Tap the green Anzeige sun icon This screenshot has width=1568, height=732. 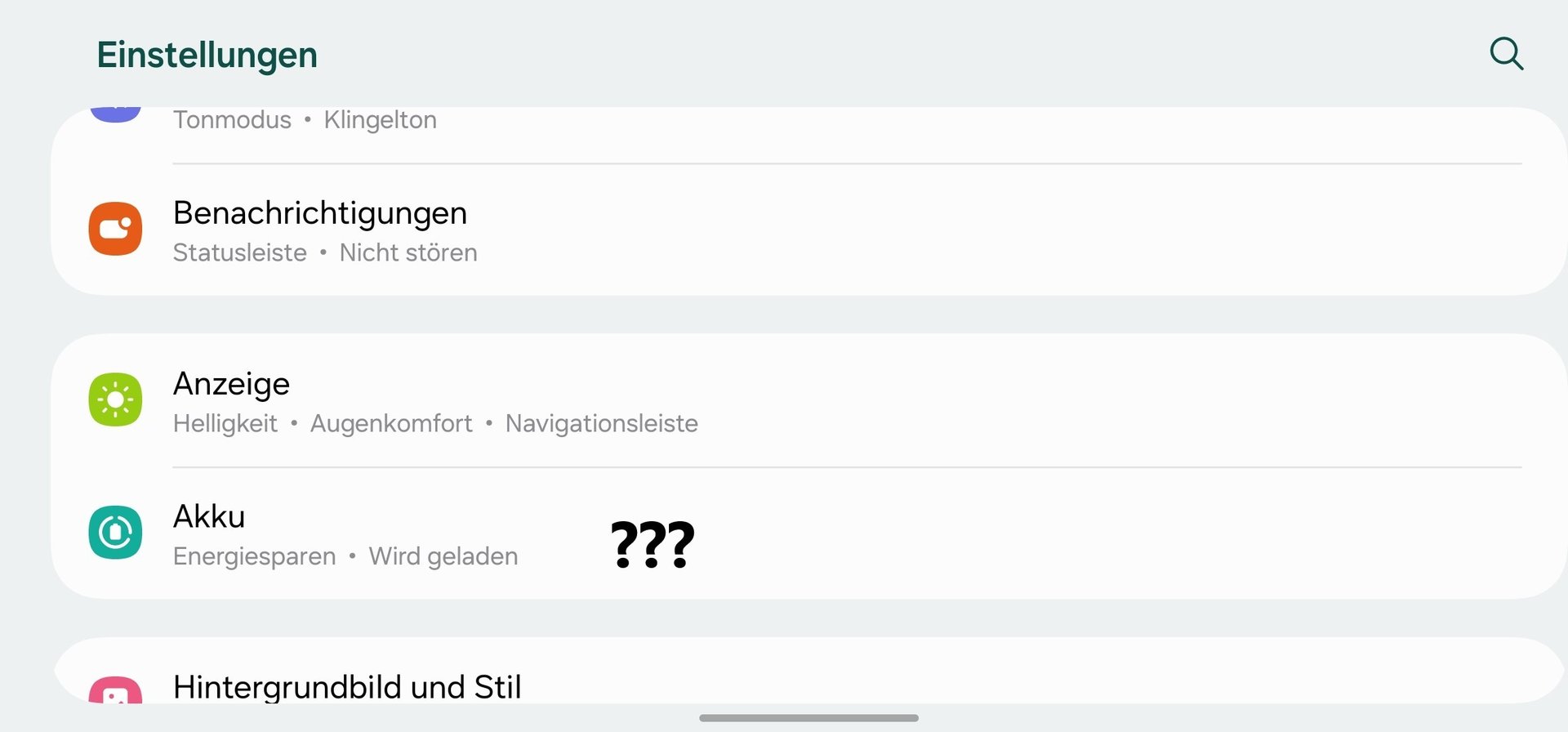[115, 399]
